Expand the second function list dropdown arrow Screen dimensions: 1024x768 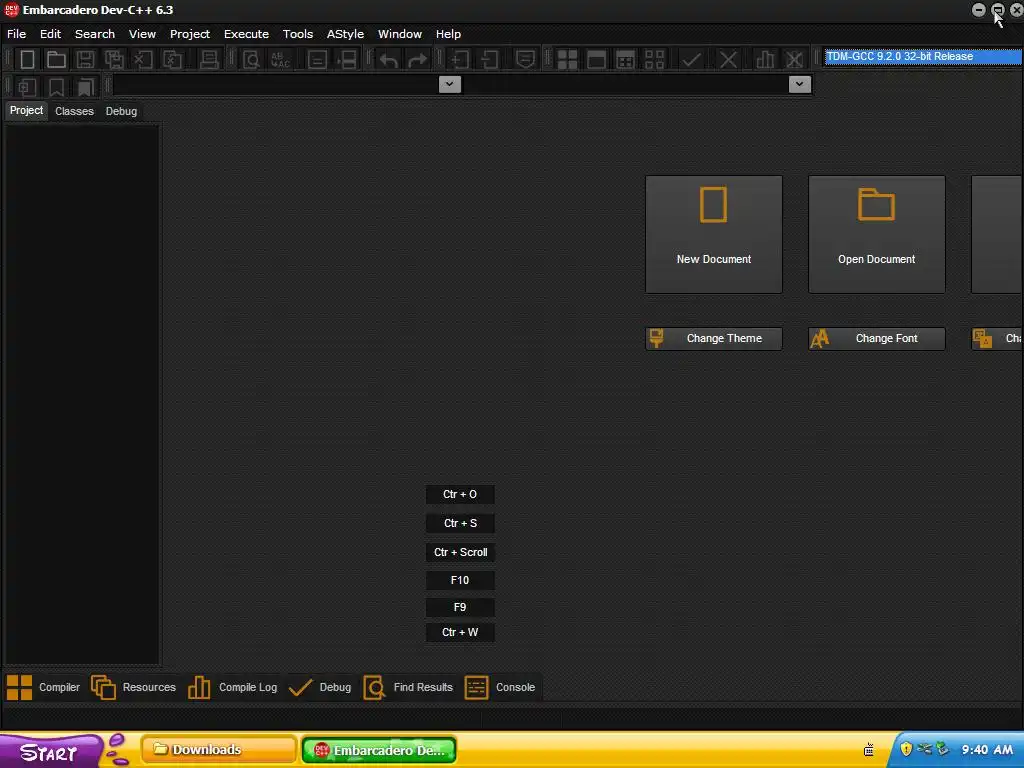pos(799,84)
